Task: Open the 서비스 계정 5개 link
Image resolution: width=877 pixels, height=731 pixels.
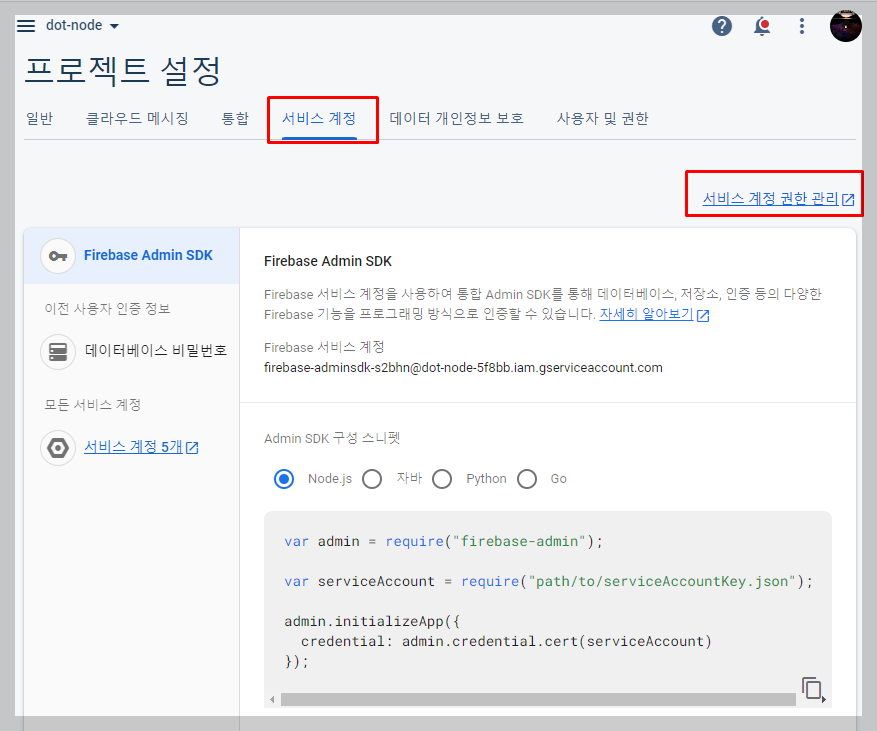Action: (x=142, y=447)
